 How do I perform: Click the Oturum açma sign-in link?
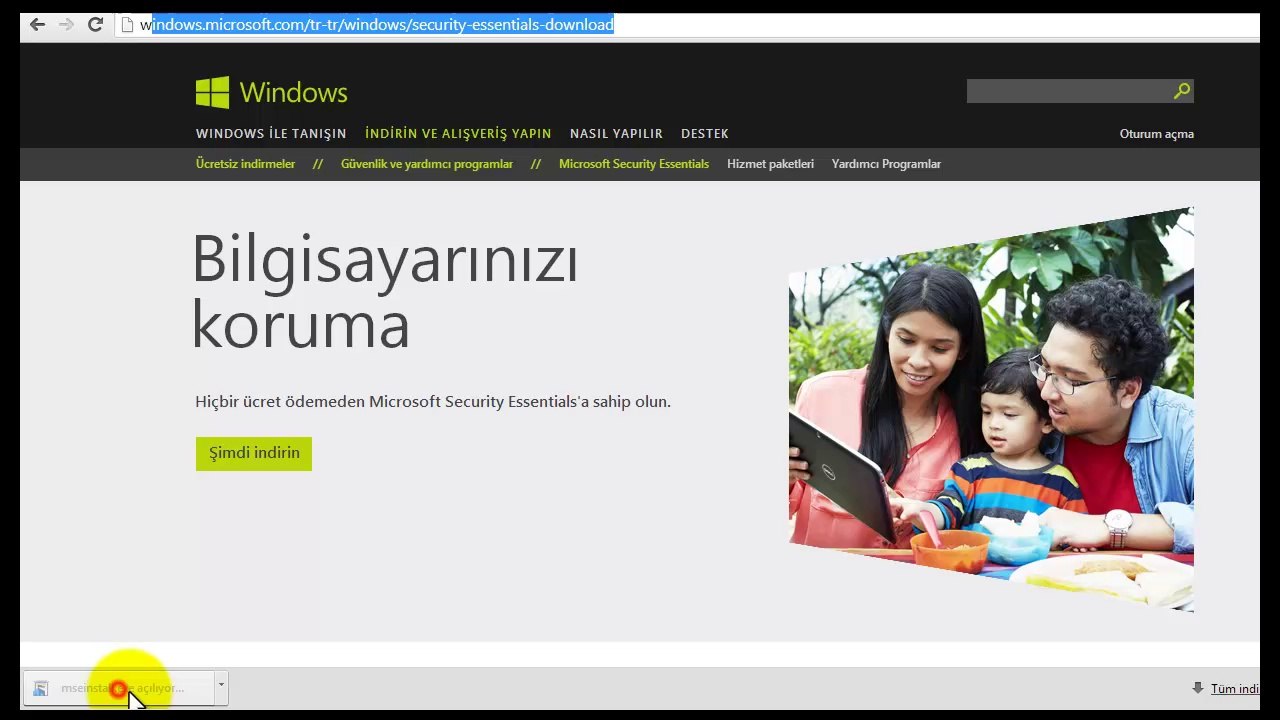pos(1157,134)
